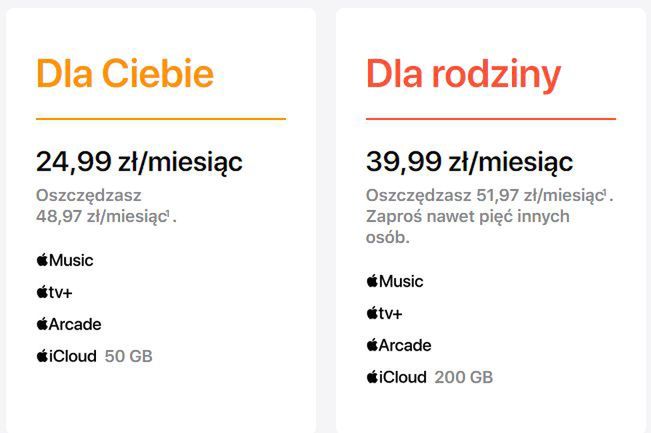Click the 50 GB storage label
651x433 pixels.
pyautogui.click(x=128, y=356)
